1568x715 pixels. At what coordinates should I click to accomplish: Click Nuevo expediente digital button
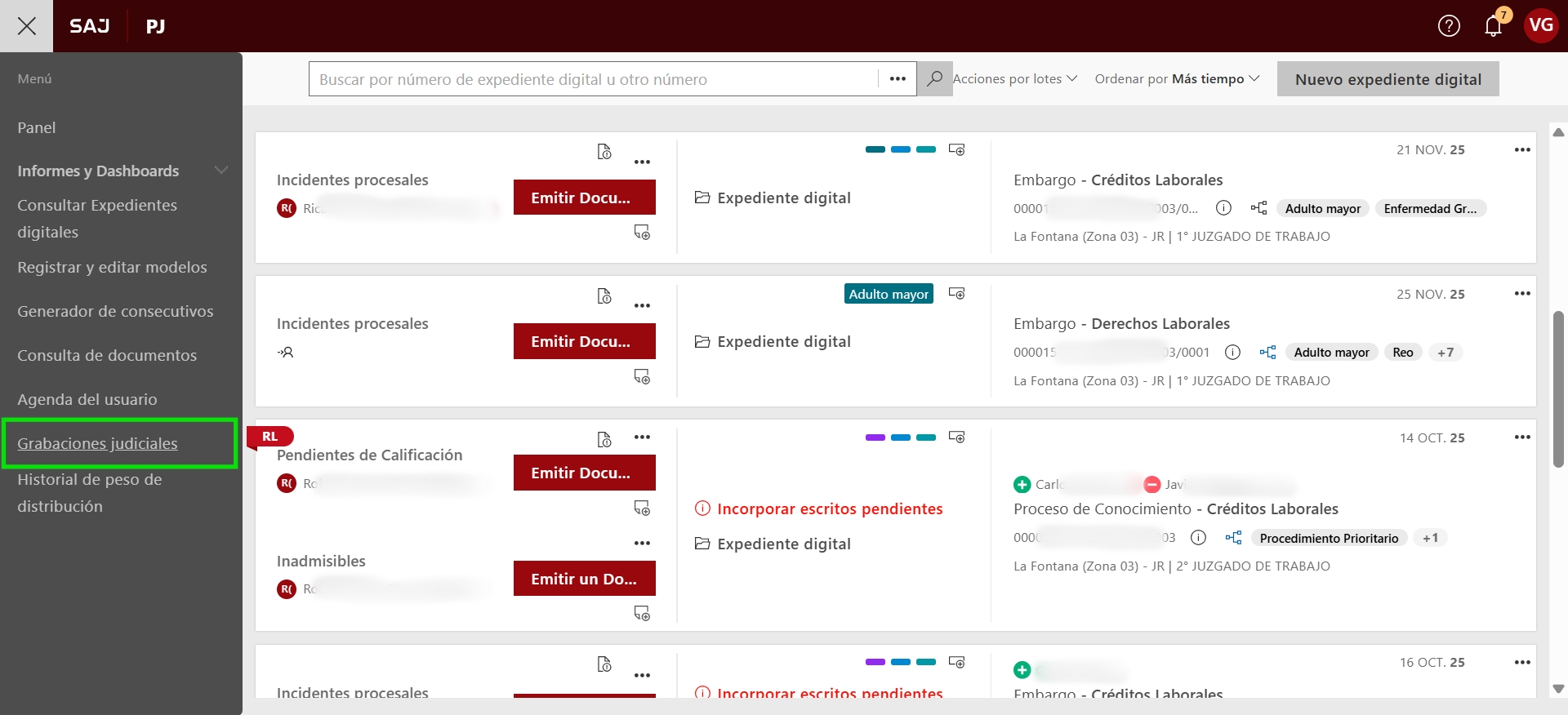click(1388, 79)
